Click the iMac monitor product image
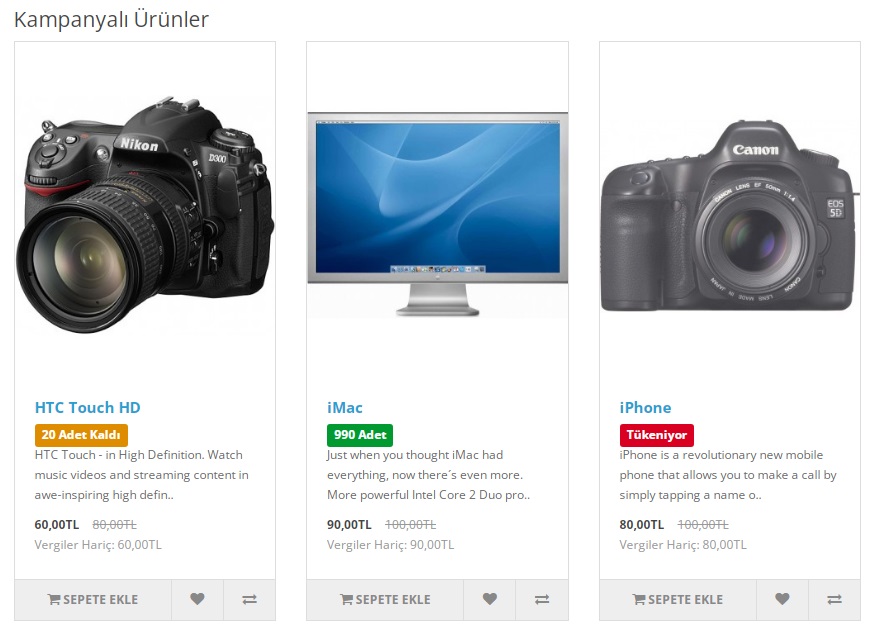Viewport: 888px width, 636px height. [437, 214]
